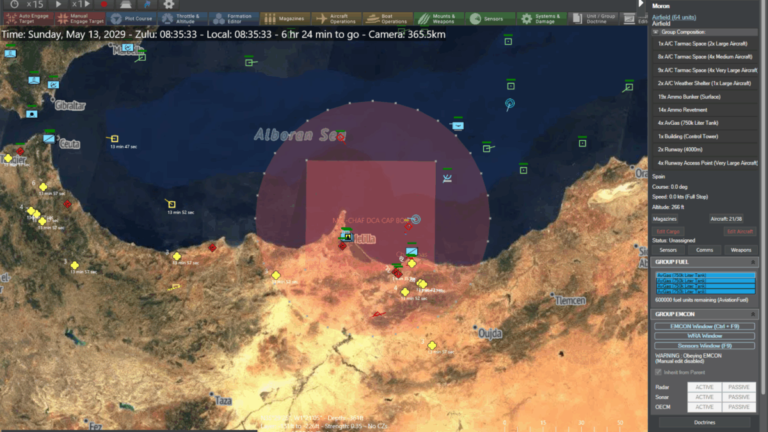
Task: Open the Formation Editor
Action: click(234, 19)
